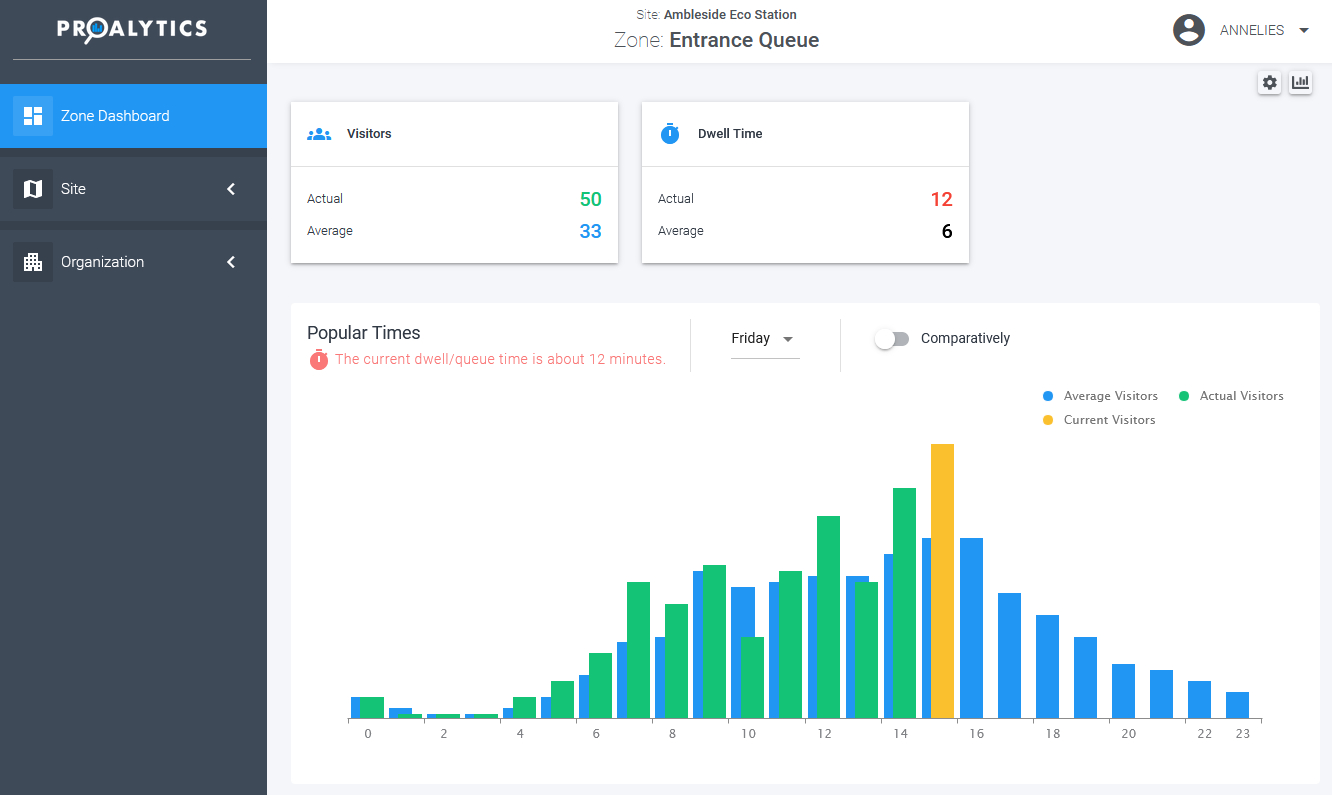This screenshot has height=795, width=1332.
Task: Click the current dwell/queue time message
Action: pyautogui.click(x=500, y=359)
